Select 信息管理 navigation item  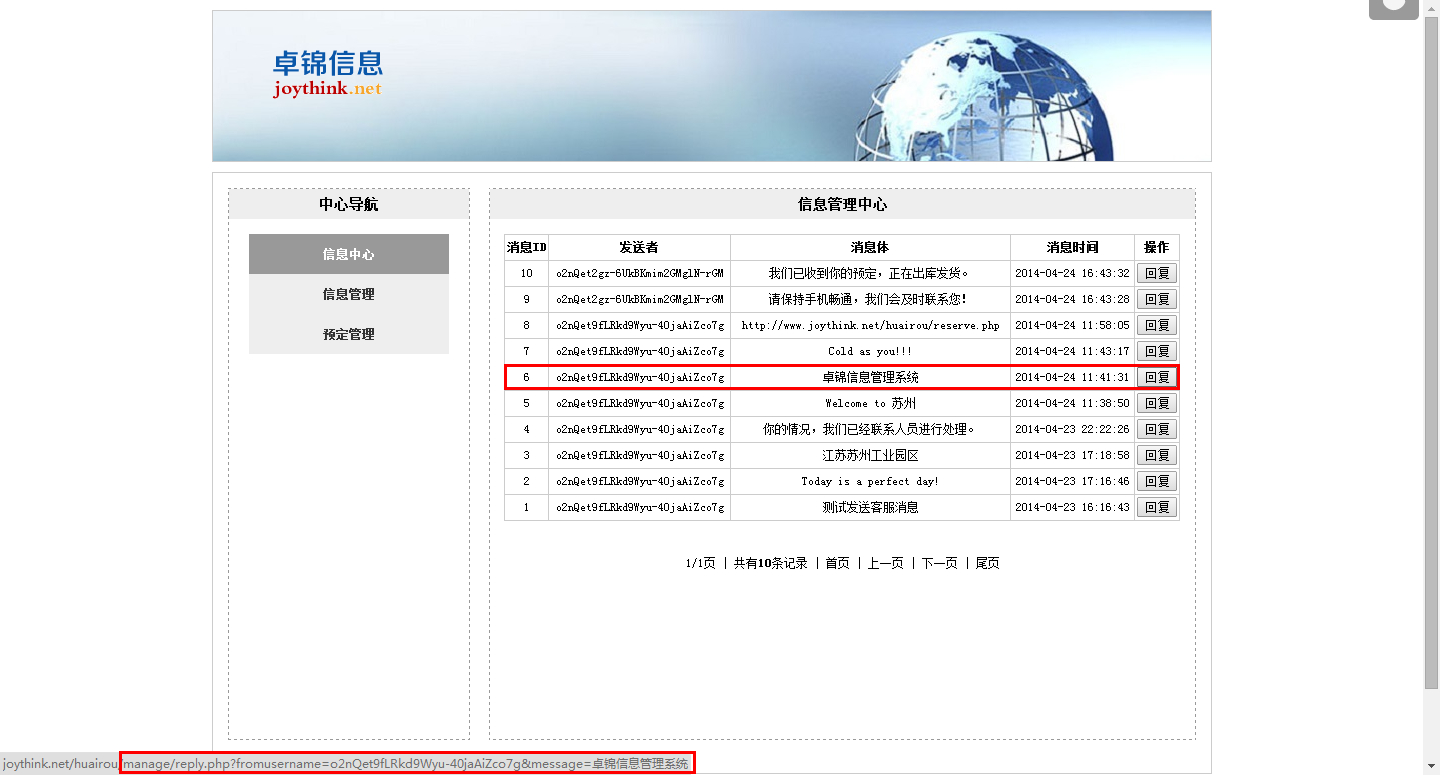pyautogui.click(x=348, y=294)
